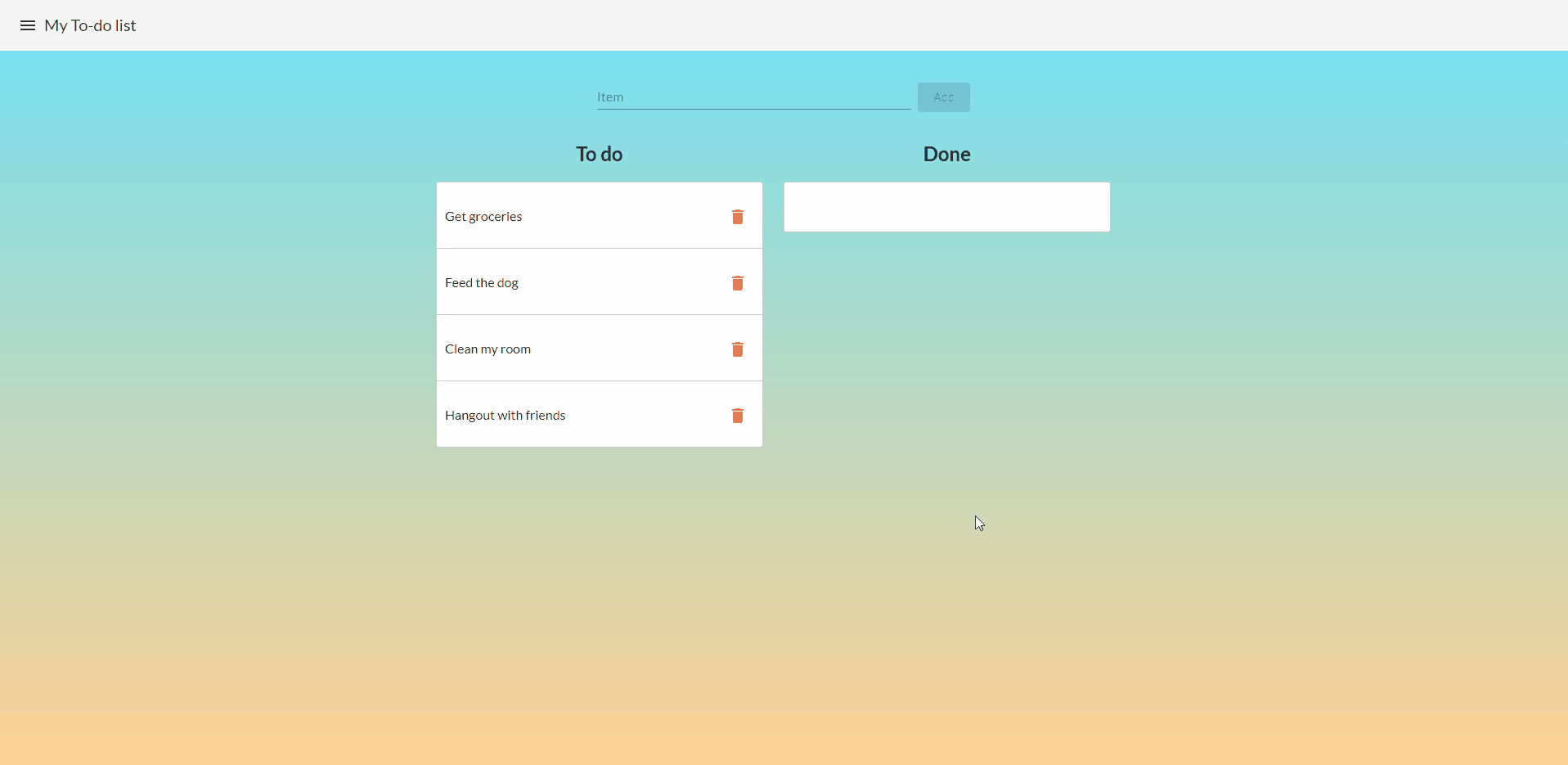Focus the Item text input field
Viewport: 1568px width, 765px height.
coord(753,97)
